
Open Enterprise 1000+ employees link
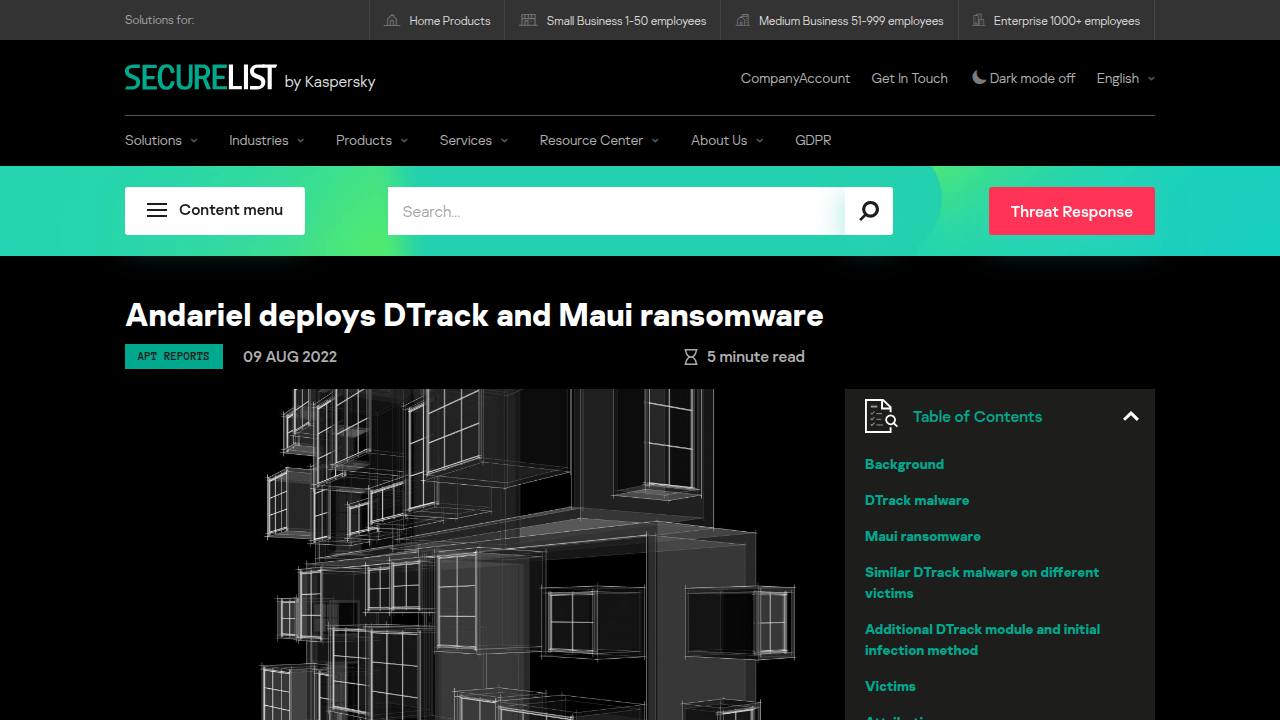1056,20
